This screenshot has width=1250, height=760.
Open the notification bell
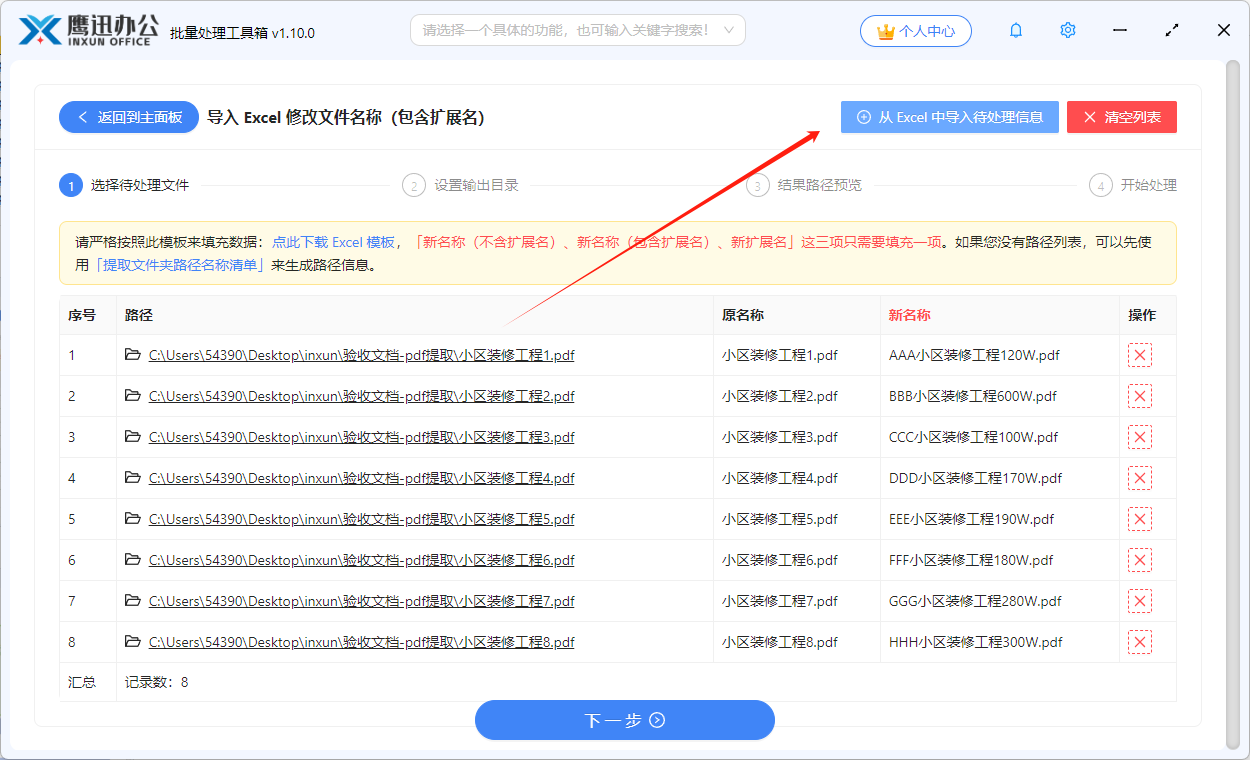1015,30
